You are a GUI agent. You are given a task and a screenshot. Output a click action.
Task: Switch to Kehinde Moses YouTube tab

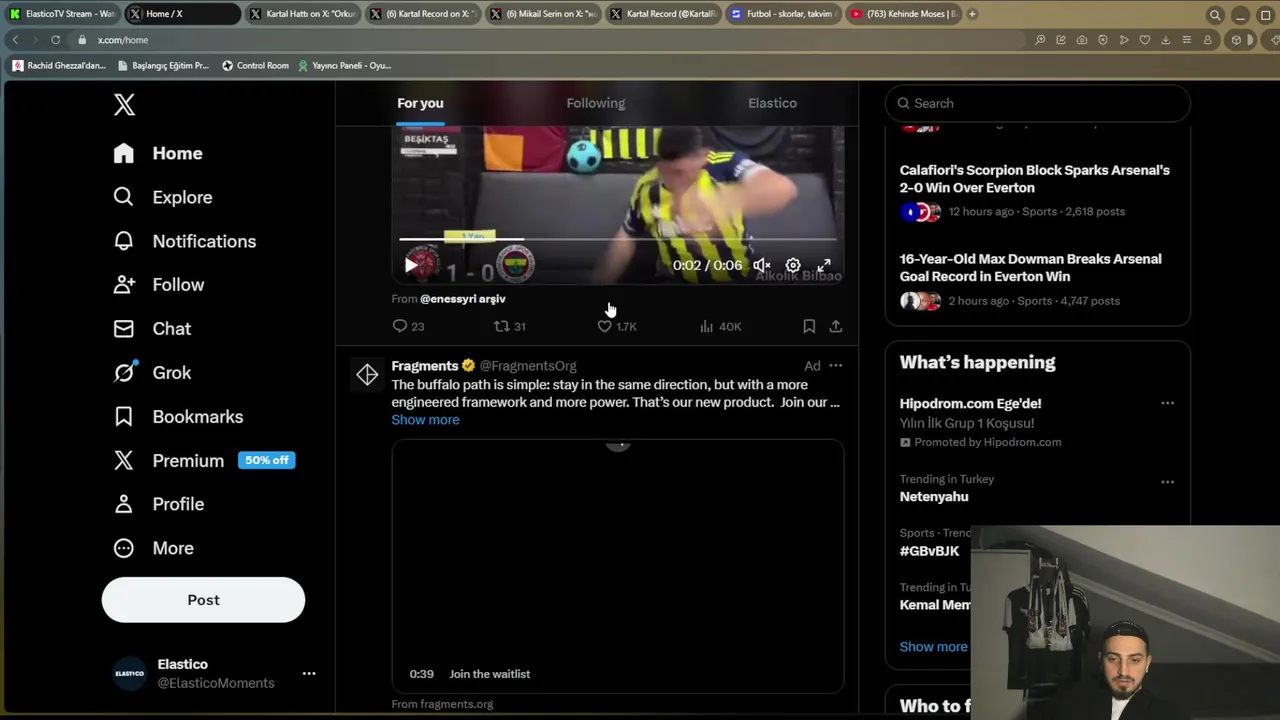[902, 14]
